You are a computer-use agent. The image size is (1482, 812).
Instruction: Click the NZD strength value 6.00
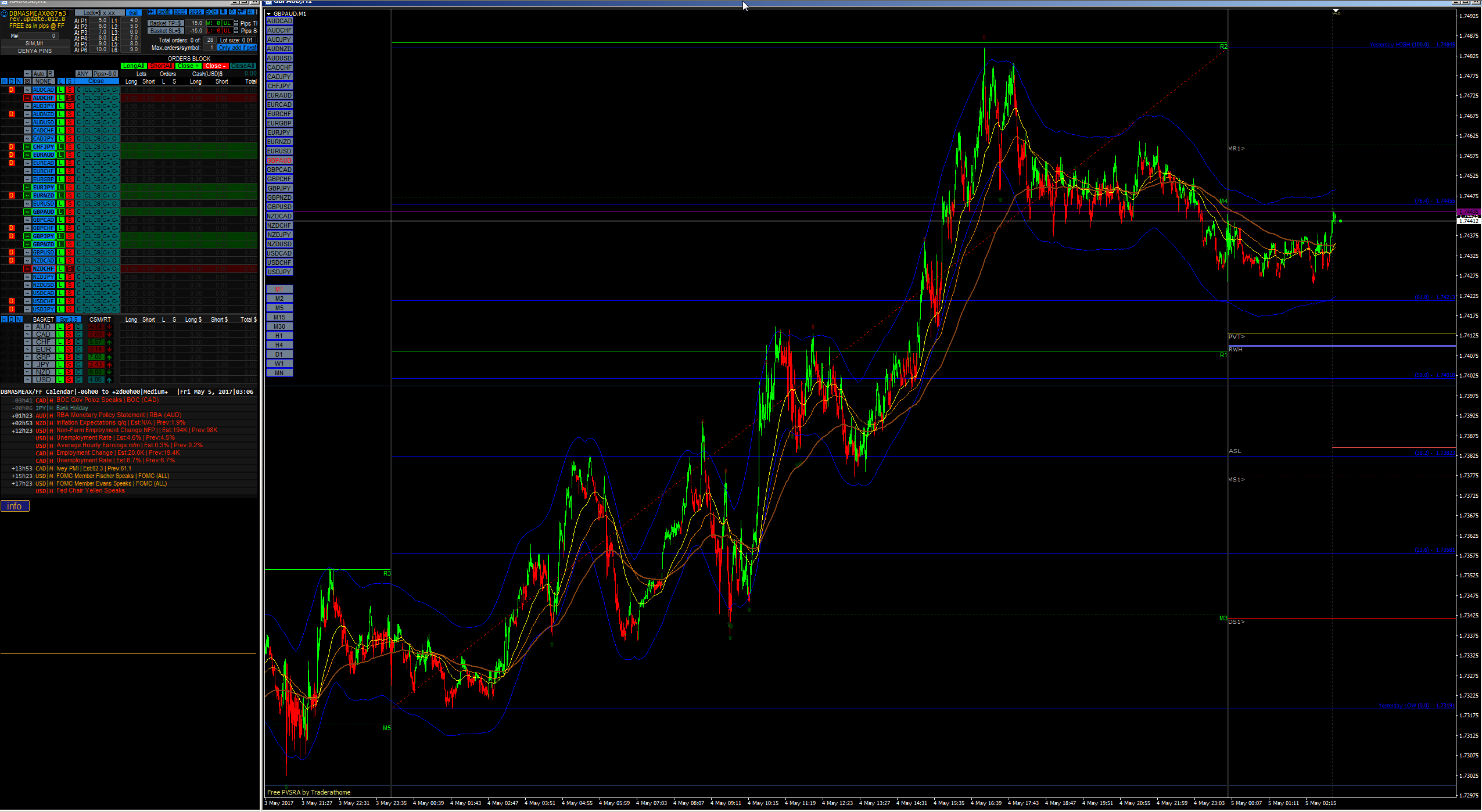(x=96, y=372)
